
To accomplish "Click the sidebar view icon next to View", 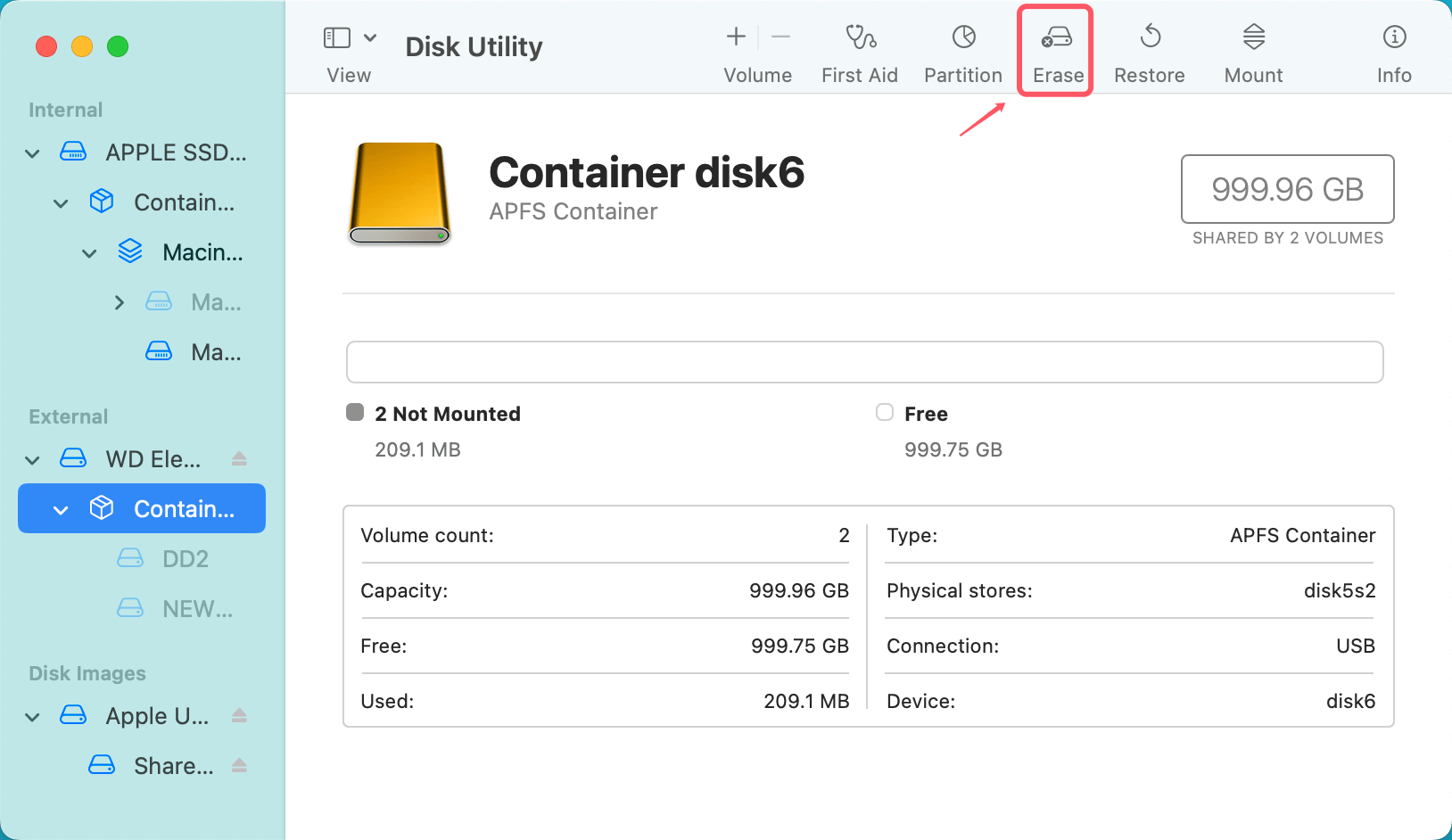I will click(x=336, y=37).
